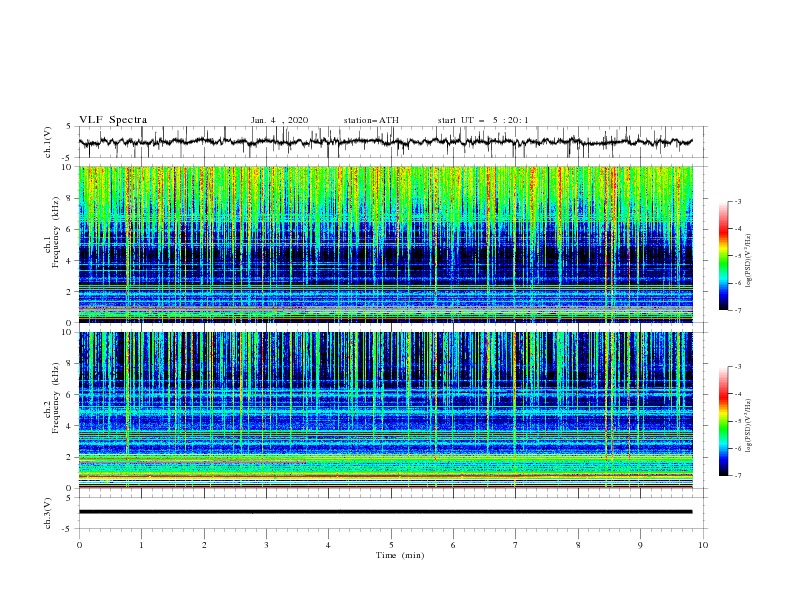Click time tick label '0' on x-axis
792x612 pixels.
79,545
